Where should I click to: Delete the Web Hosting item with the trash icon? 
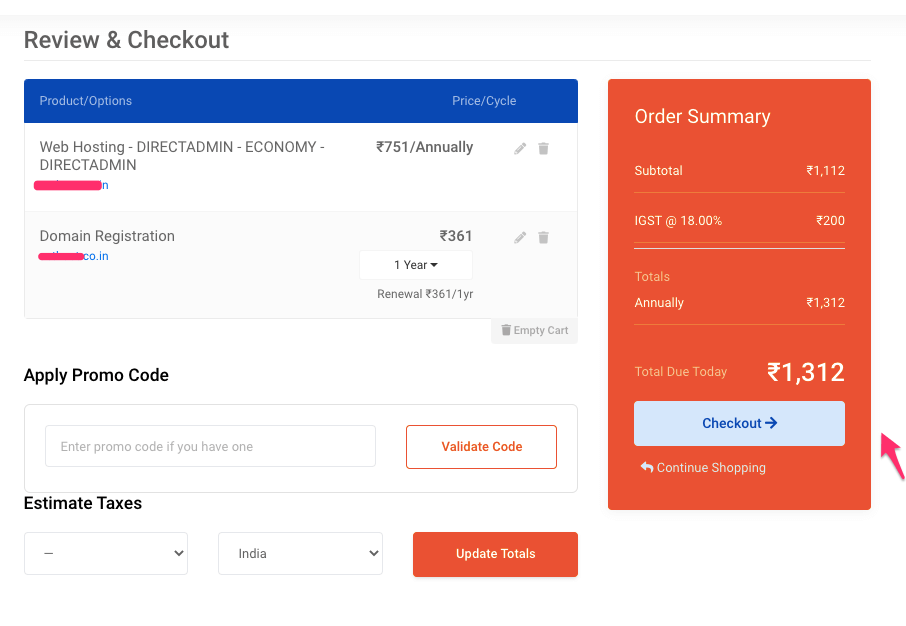point(543,148)
